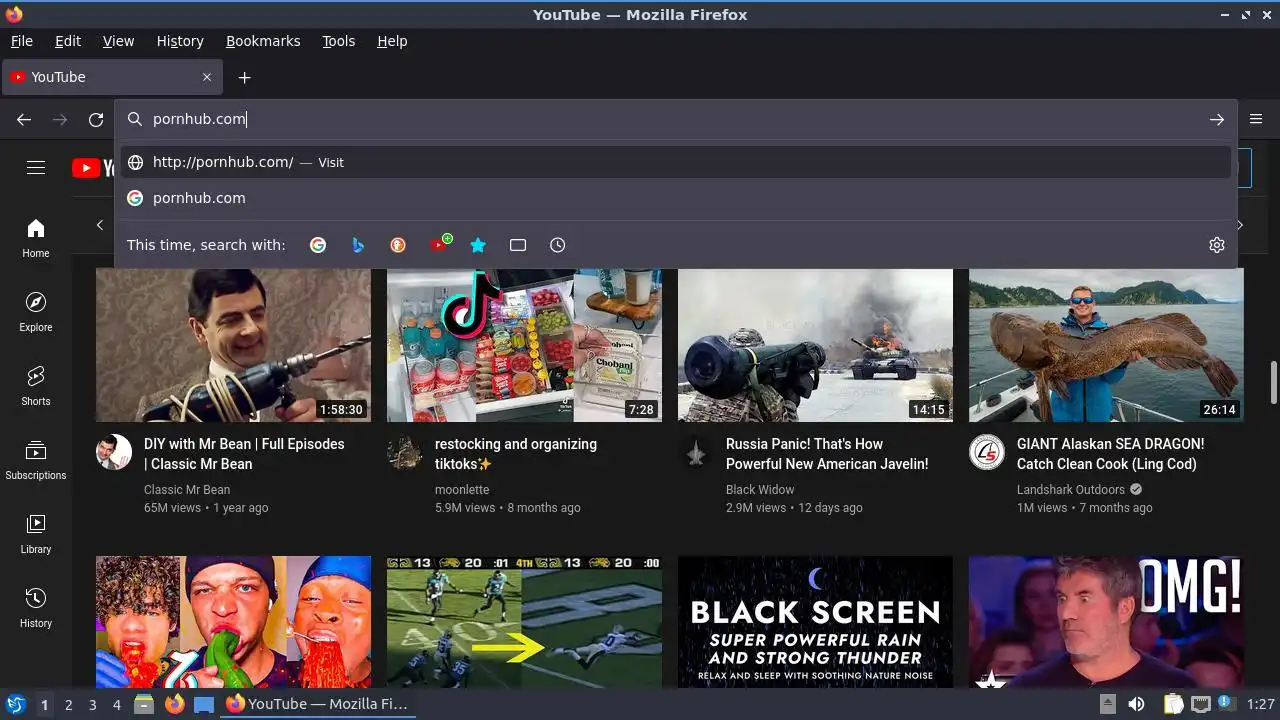The width and height of the screenshot is (1280, 720).
Task: Click the volume speaker tray icon
Action: pos(1136,705)
